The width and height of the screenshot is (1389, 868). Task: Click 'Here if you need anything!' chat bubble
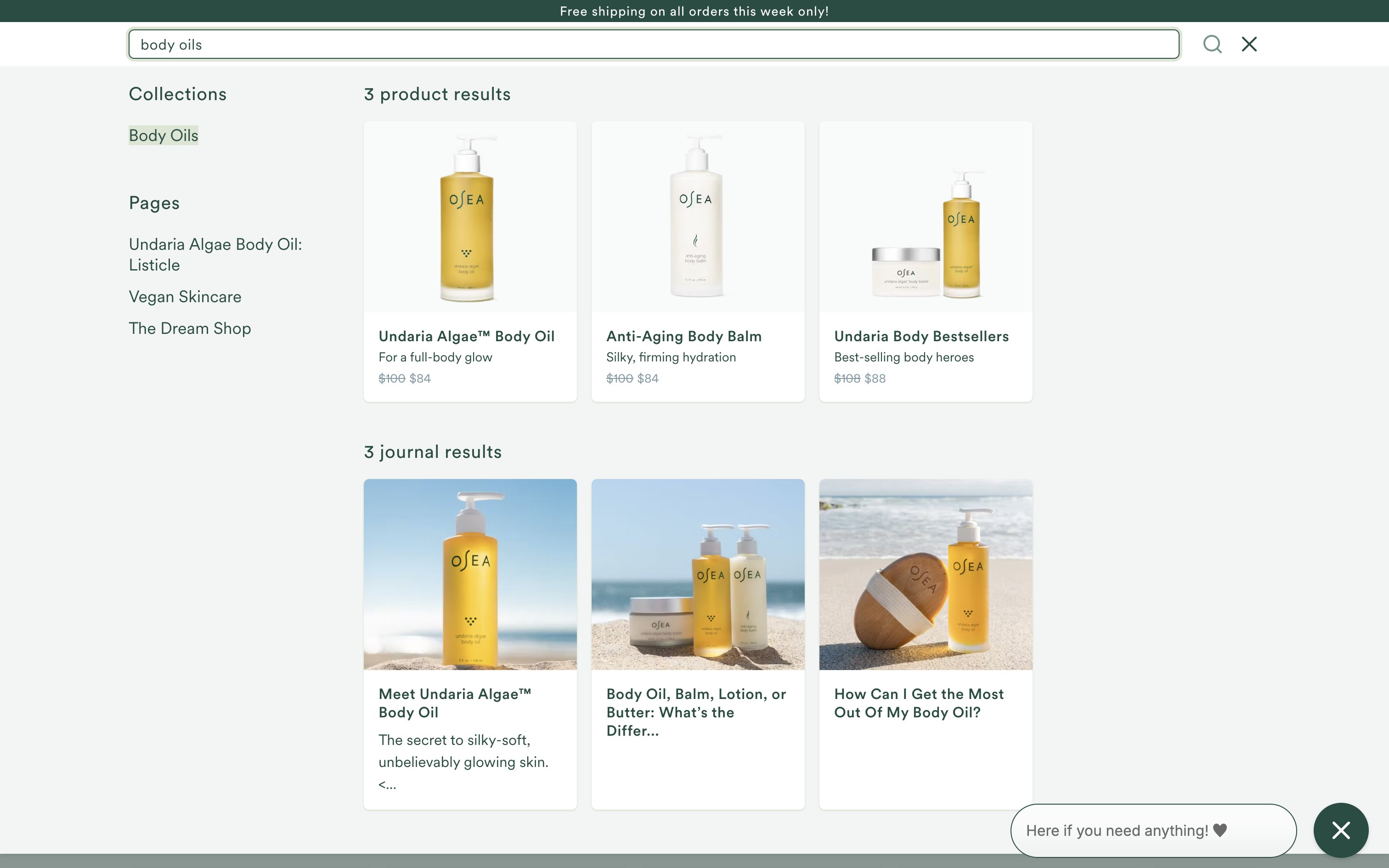[1153, 831]
